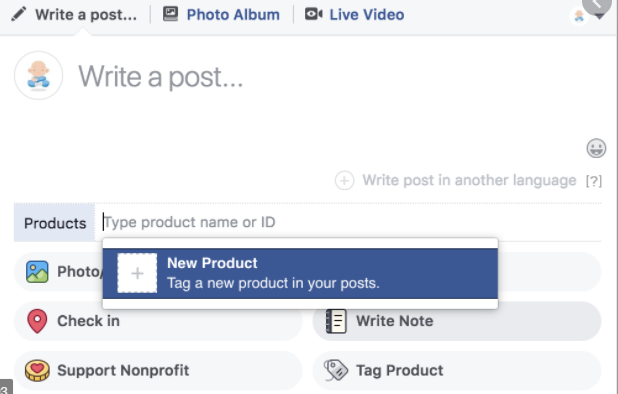This screenshot has width=618, height=394.
Task: Select the New Product suggestion
Action: click(300, 273)
